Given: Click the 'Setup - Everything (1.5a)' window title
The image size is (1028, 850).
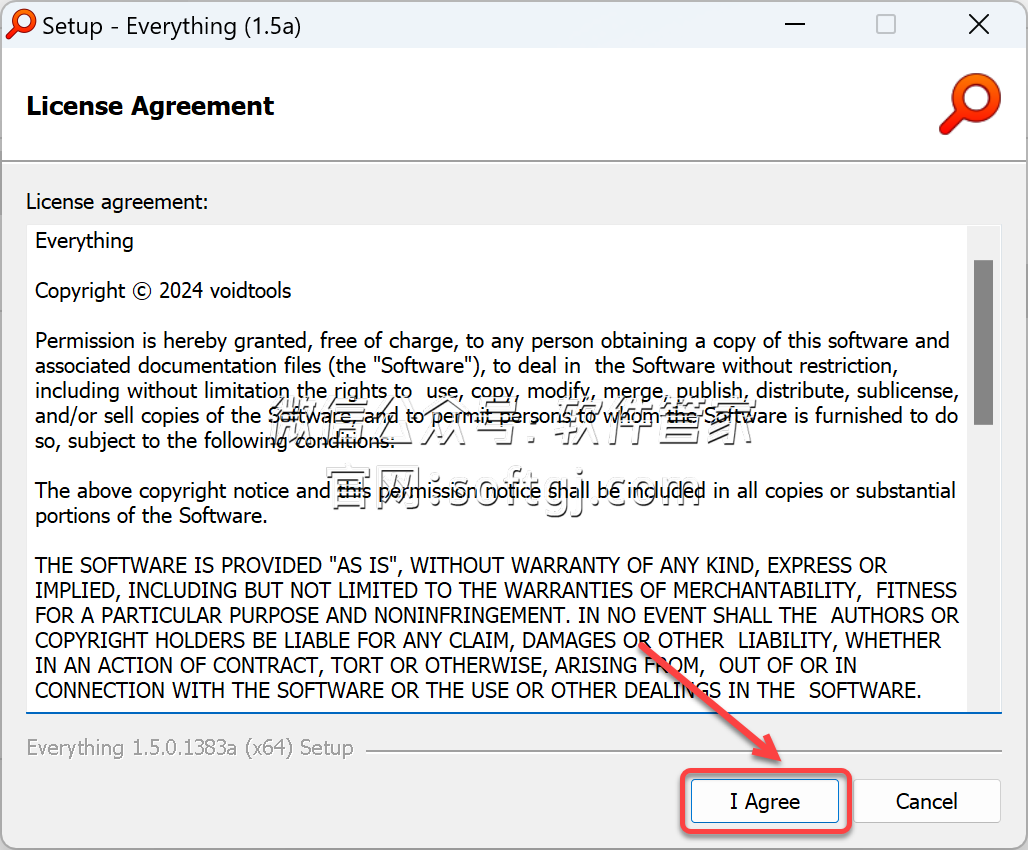Looking at the screenshot, I should click(x=172, y=26).
